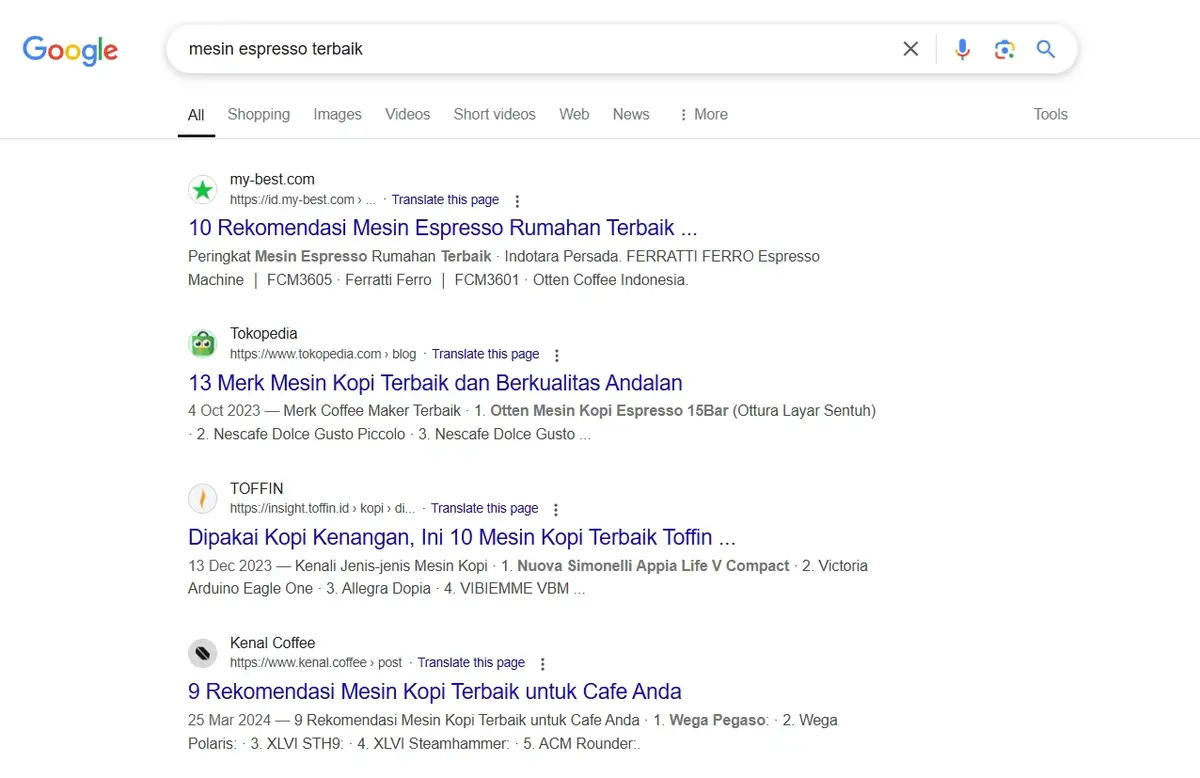Translate the Tokopedia page
The image size is (1200, 778).
pos(485,354)
